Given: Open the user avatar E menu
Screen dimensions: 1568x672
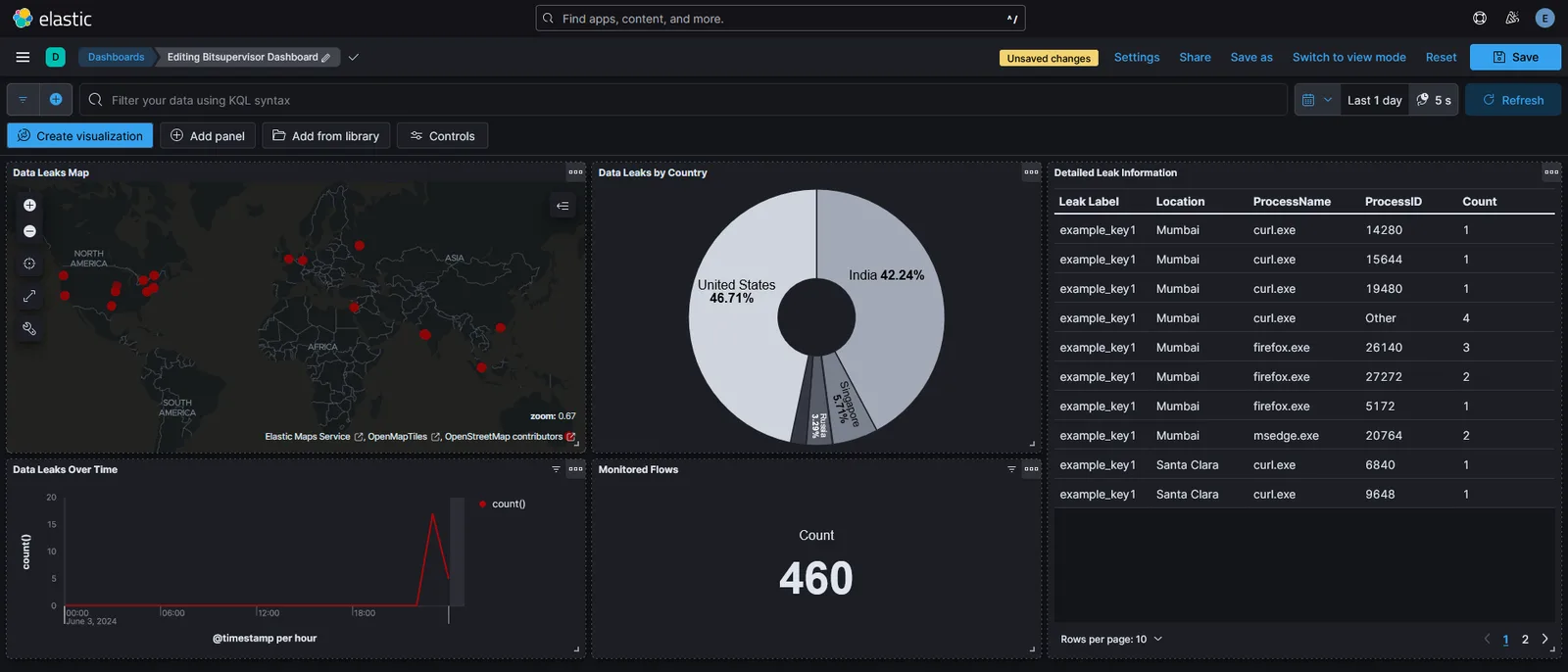Looking at the screenshot, I should [1545, 19].
